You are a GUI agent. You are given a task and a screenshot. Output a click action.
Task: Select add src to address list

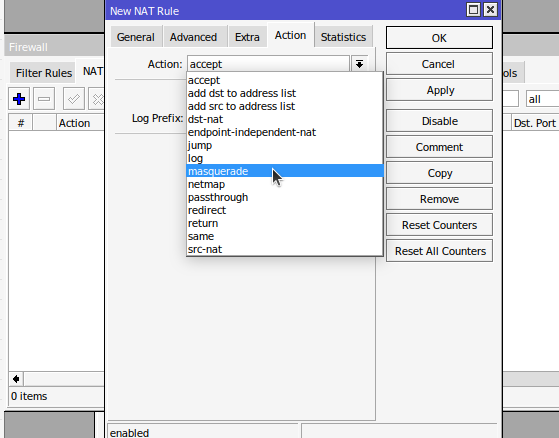click(285, 106)
